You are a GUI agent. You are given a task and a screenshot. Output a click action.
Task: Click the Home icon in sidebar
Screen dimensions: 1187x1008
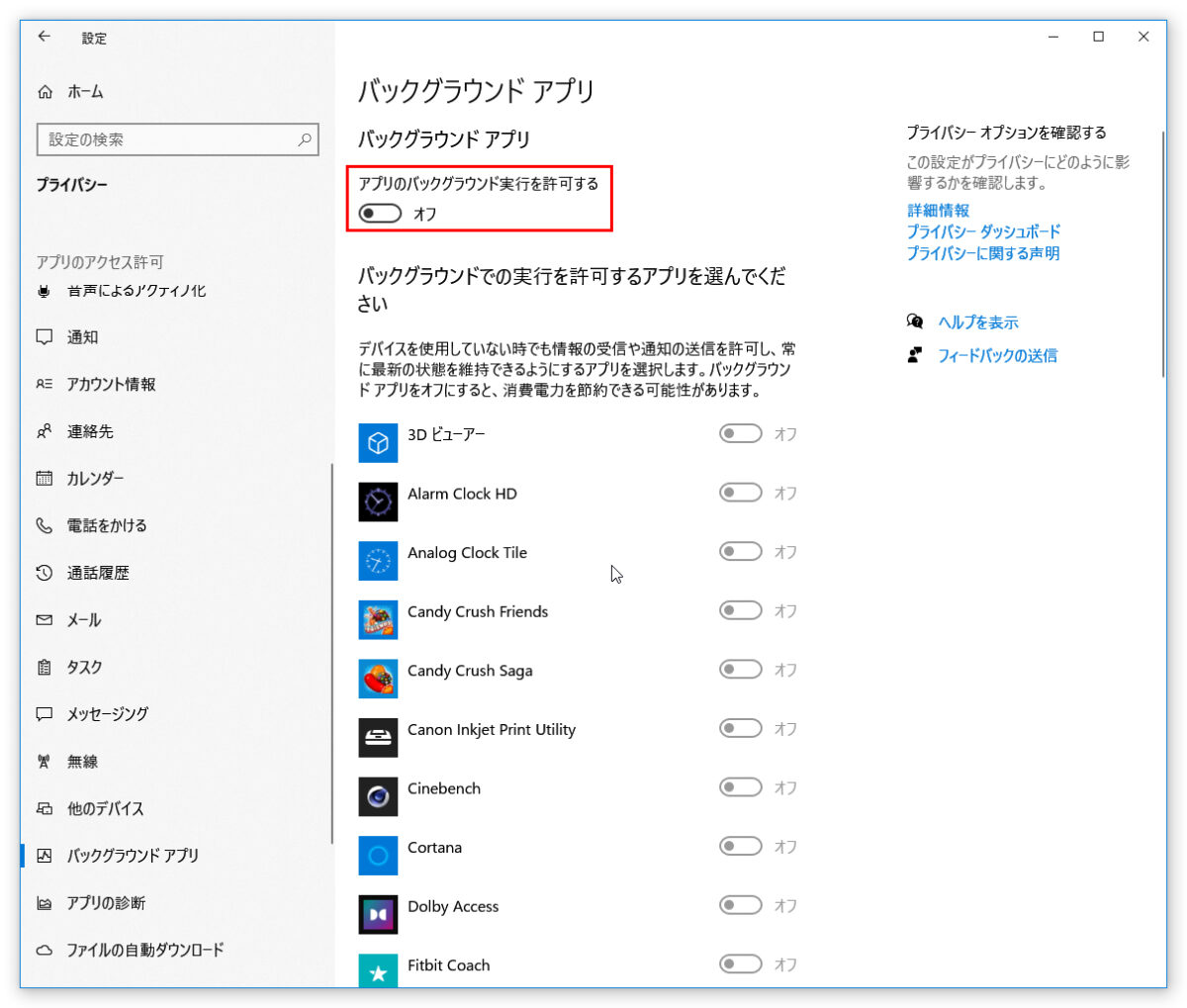45,92
